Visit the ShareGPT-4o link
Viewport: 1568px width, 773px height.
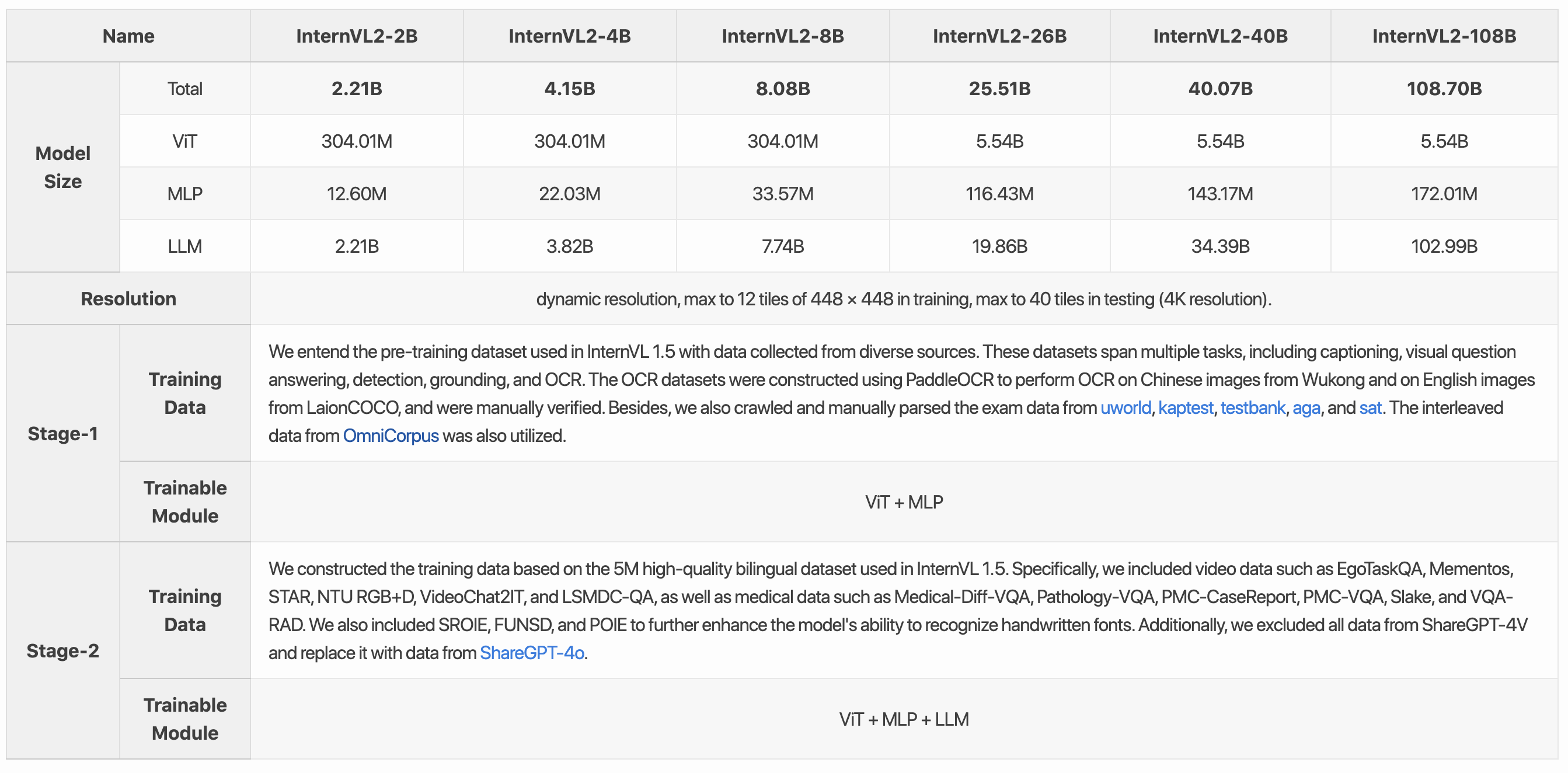click(531, 653)
